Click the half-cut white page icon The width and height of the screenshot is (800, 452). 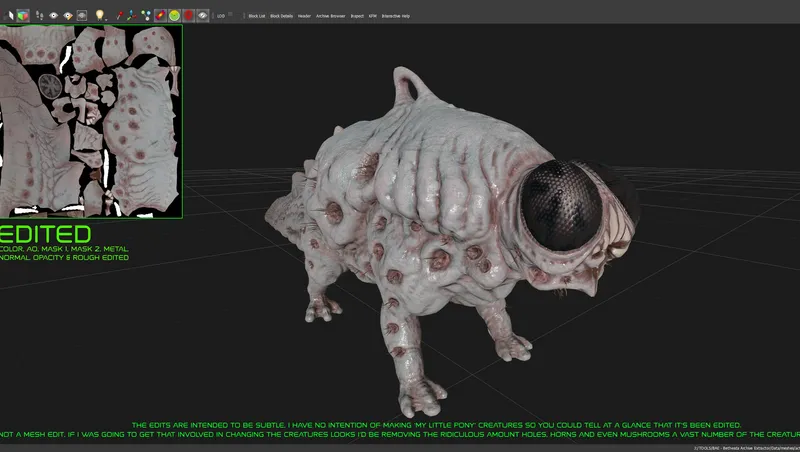9,16
